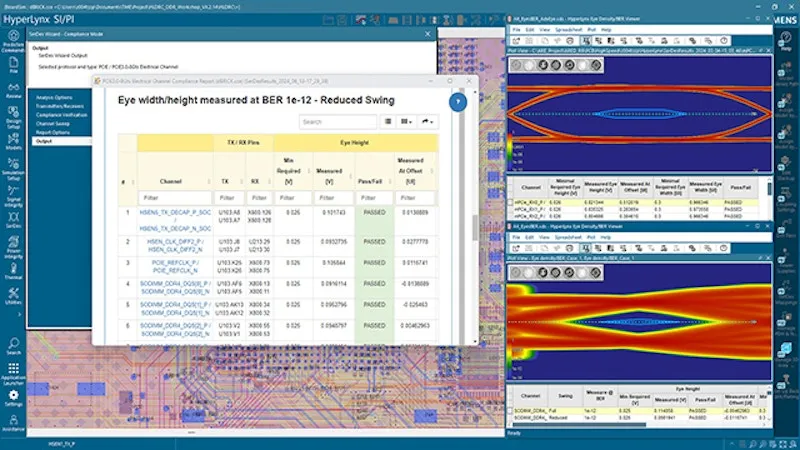Click the first round plot control in bottom viewer
Screen dimensions: 800x450
click(x=516, y=272)
